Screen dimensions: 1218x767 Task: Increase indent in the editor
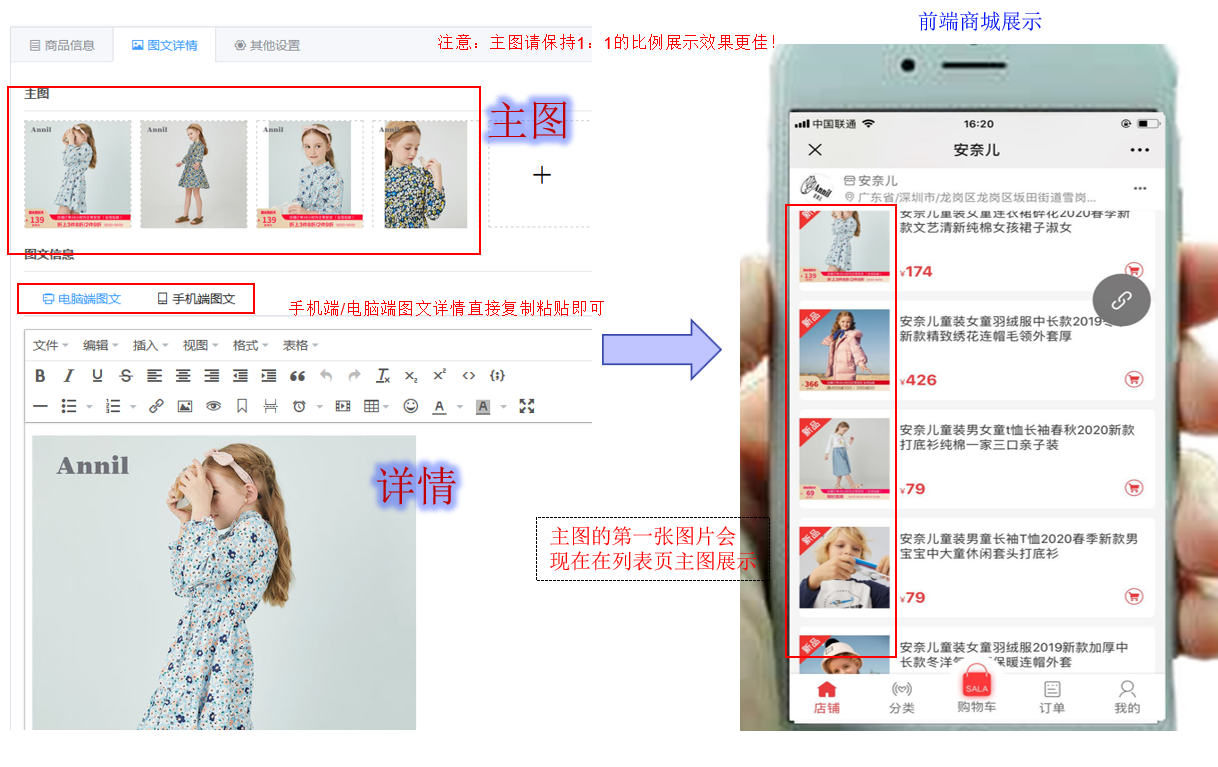pyautogui.click(x=268, y=376)
